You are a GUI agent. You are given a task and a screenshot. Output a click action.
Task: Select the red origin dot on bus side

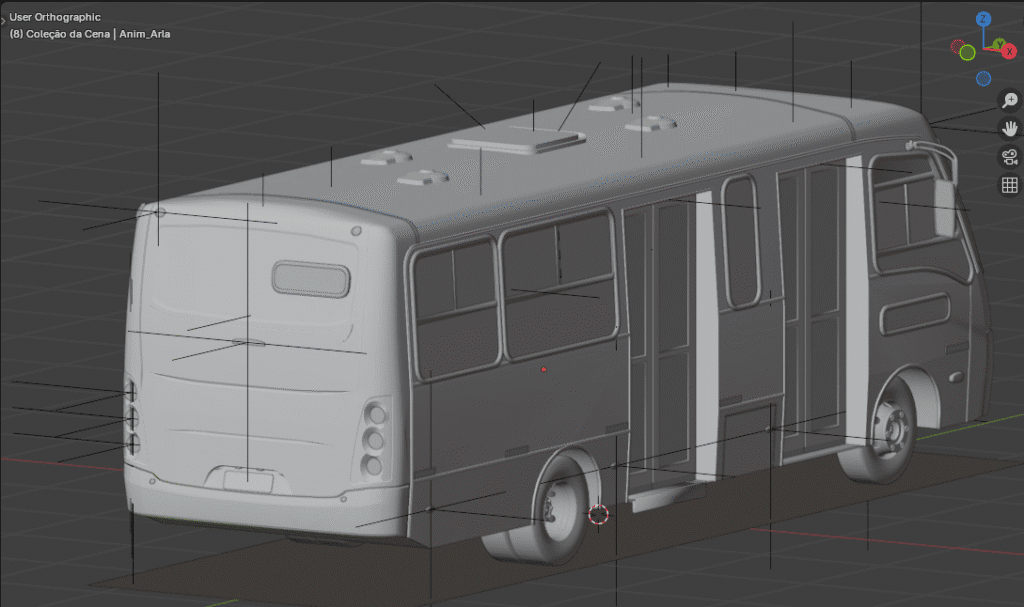click(543, 369)
